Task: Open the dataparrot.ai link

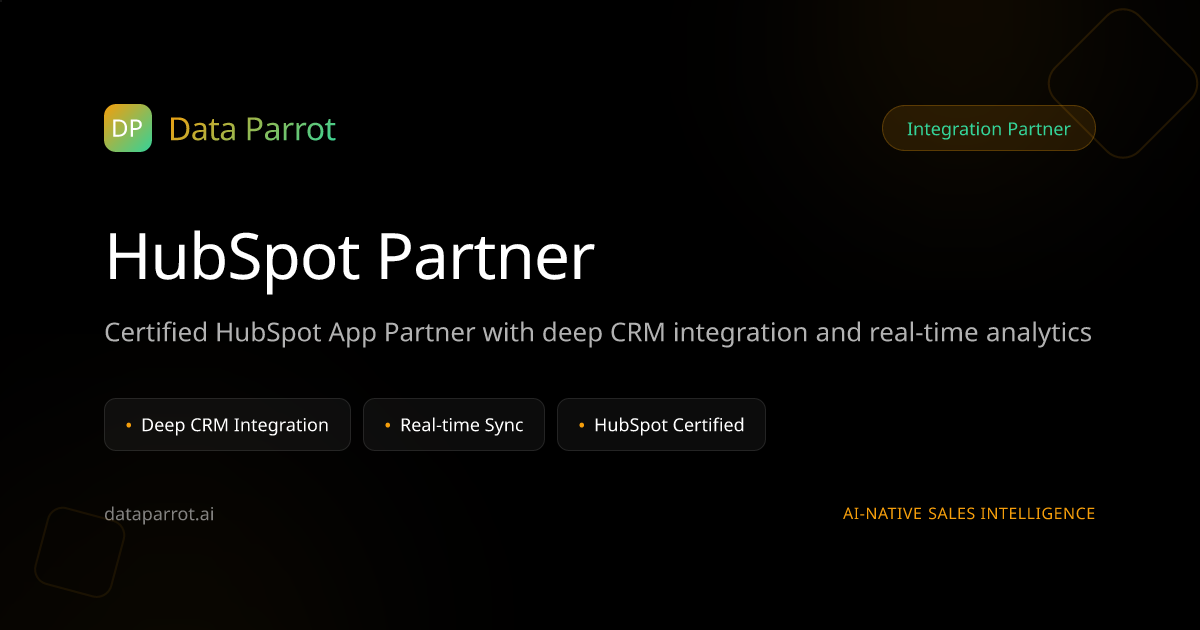Action: coord(158,514)
